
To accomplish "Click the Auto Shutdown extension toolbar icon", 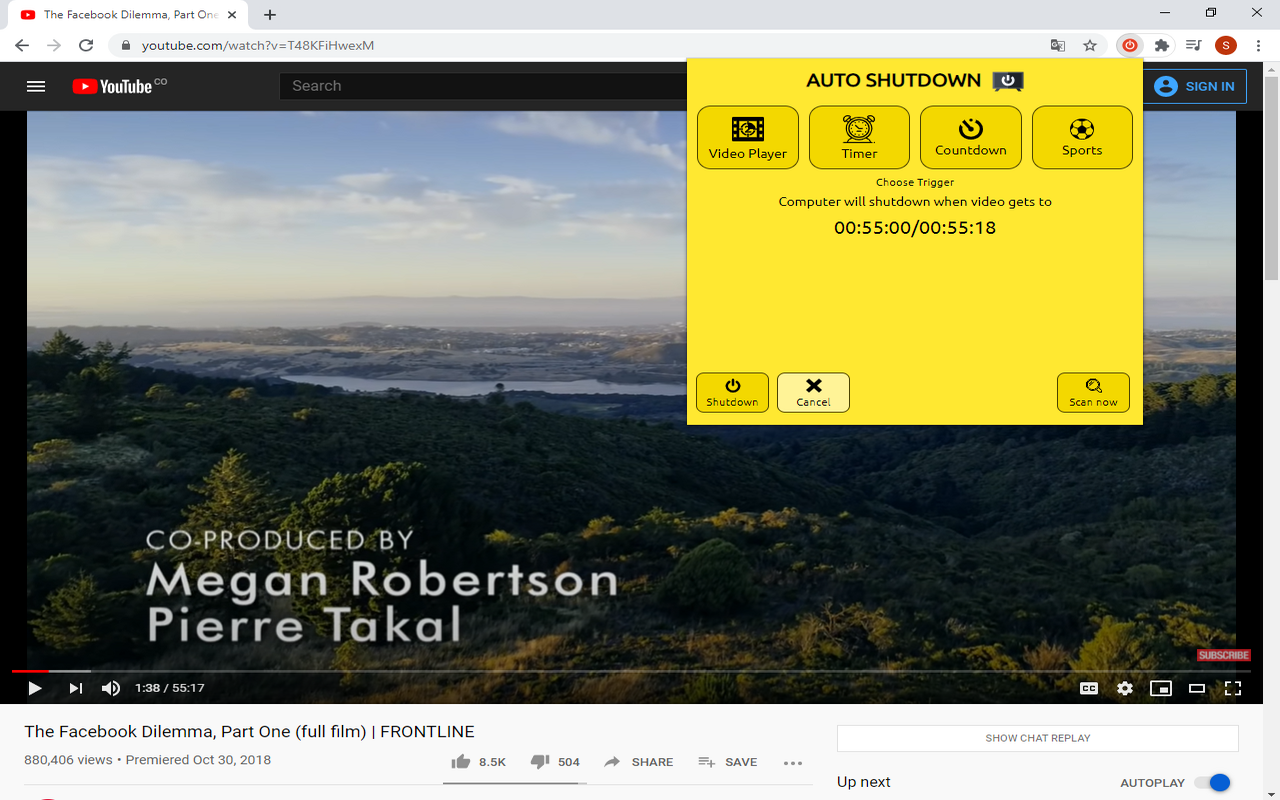I will pos(1129,45).
